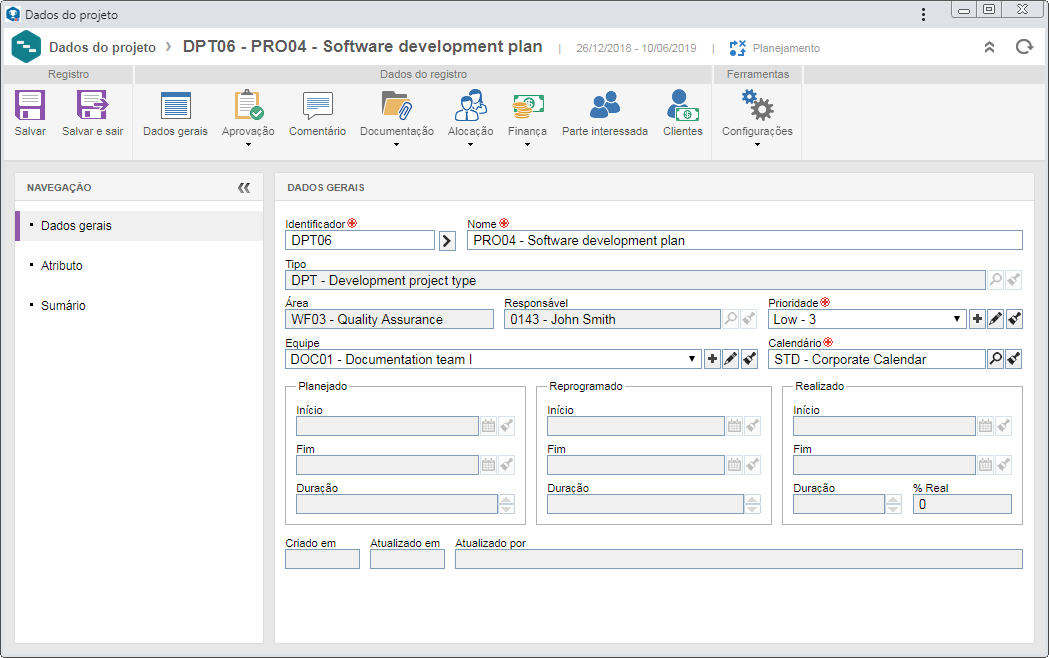Click the % Real input field
Viewport: 1049px width, 658px height.
click(x=962, y=504)
